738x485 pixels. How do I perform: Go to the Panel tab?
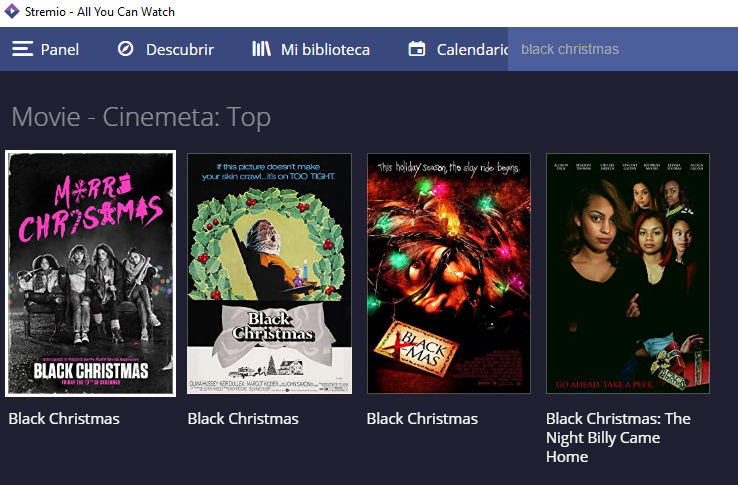tap(46, 49)
